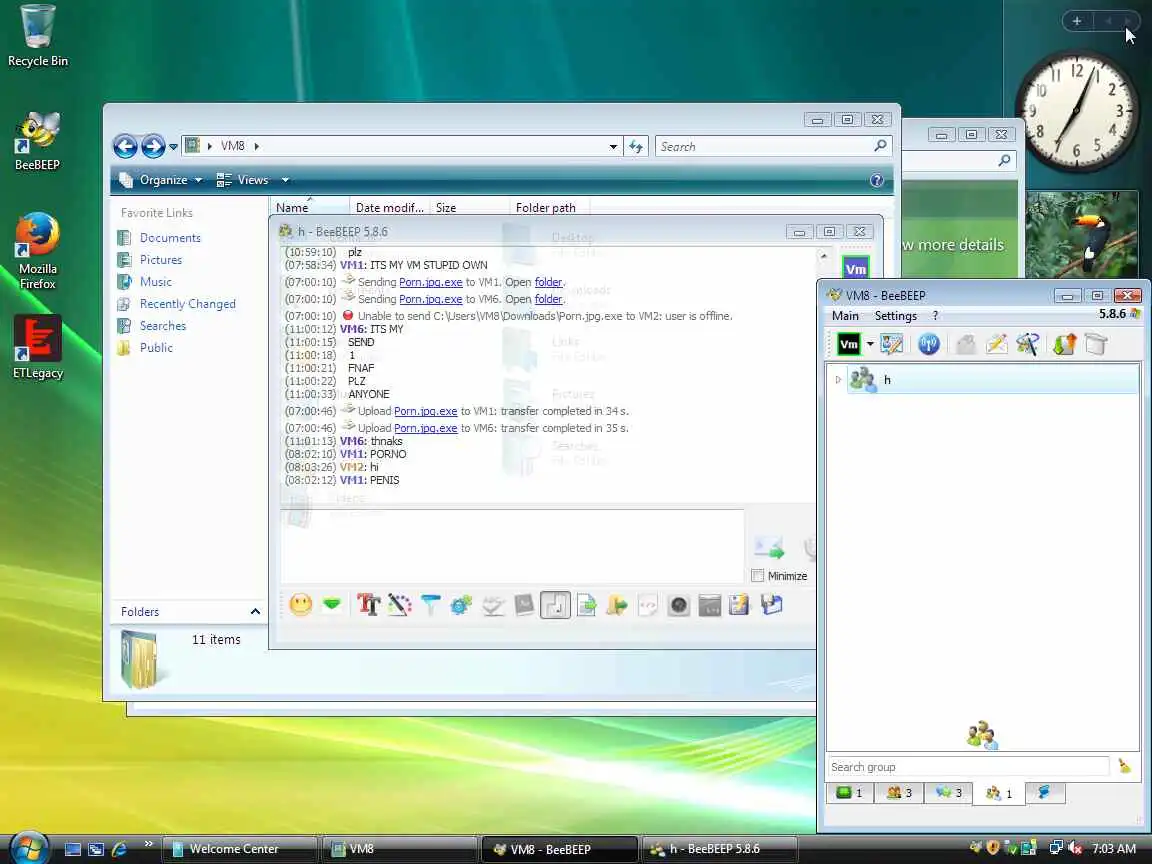This screenshot has height=864, width=1152.
Task: Click the send file document icon
Action: click(586, 605)
